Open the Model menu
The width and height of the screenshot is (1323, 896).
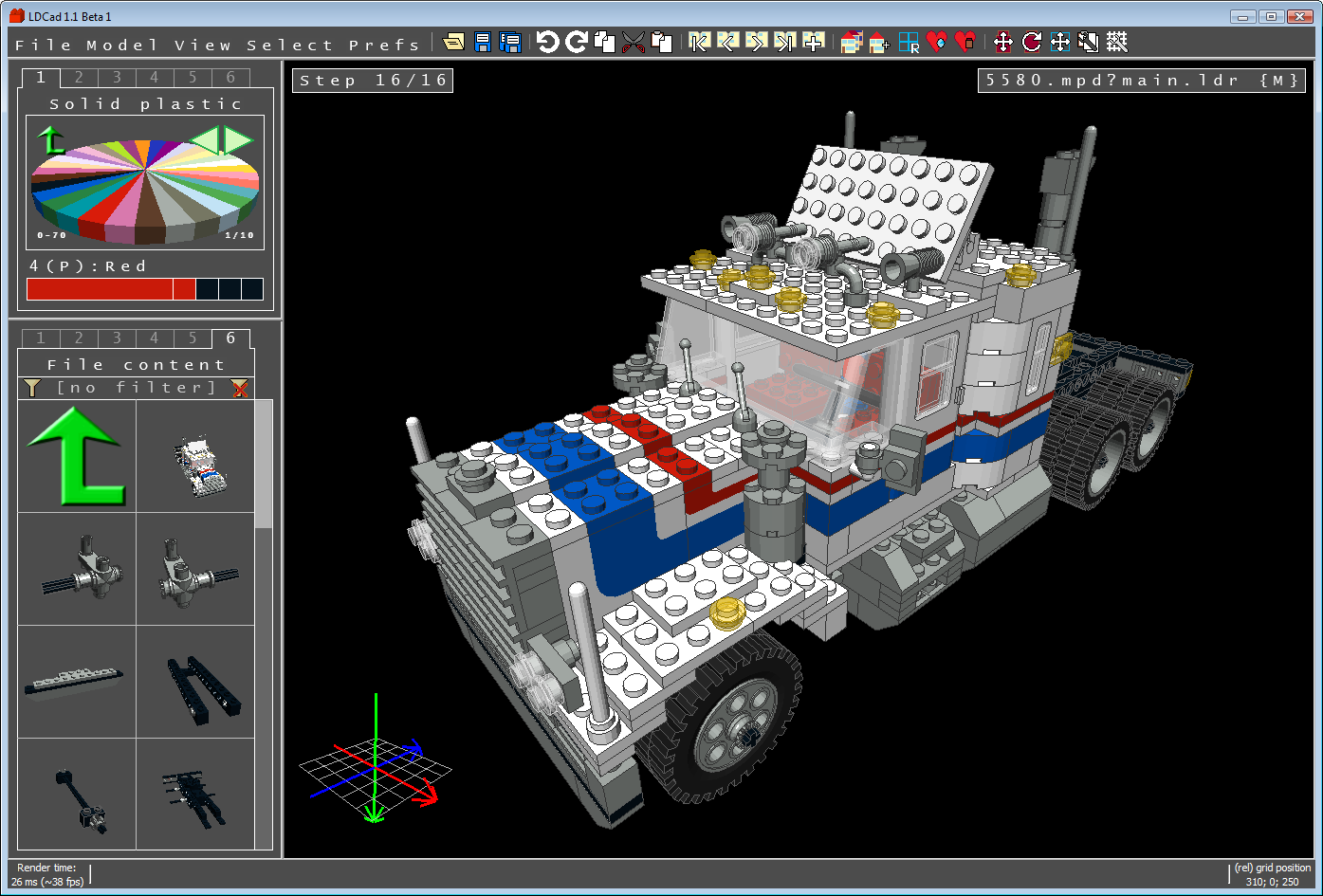(122, 45)
